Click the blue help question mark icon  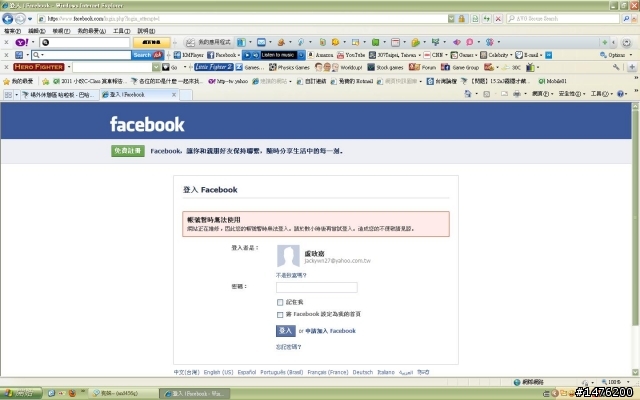pos(620,94)
